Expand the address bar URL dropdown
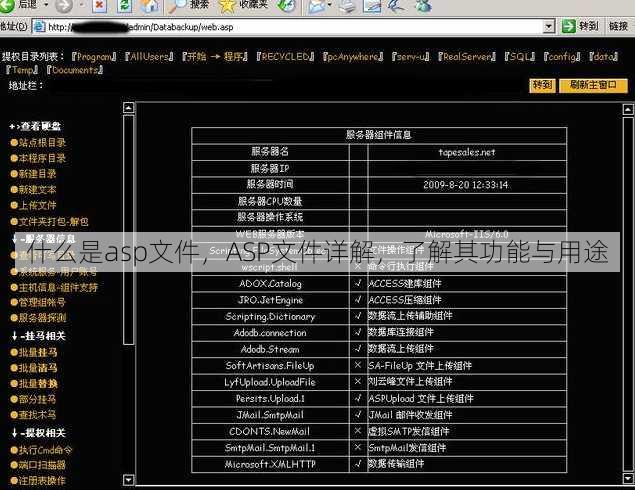Image resolution: width=635 pixels, height=490 pixels. (x=548, y=27)
